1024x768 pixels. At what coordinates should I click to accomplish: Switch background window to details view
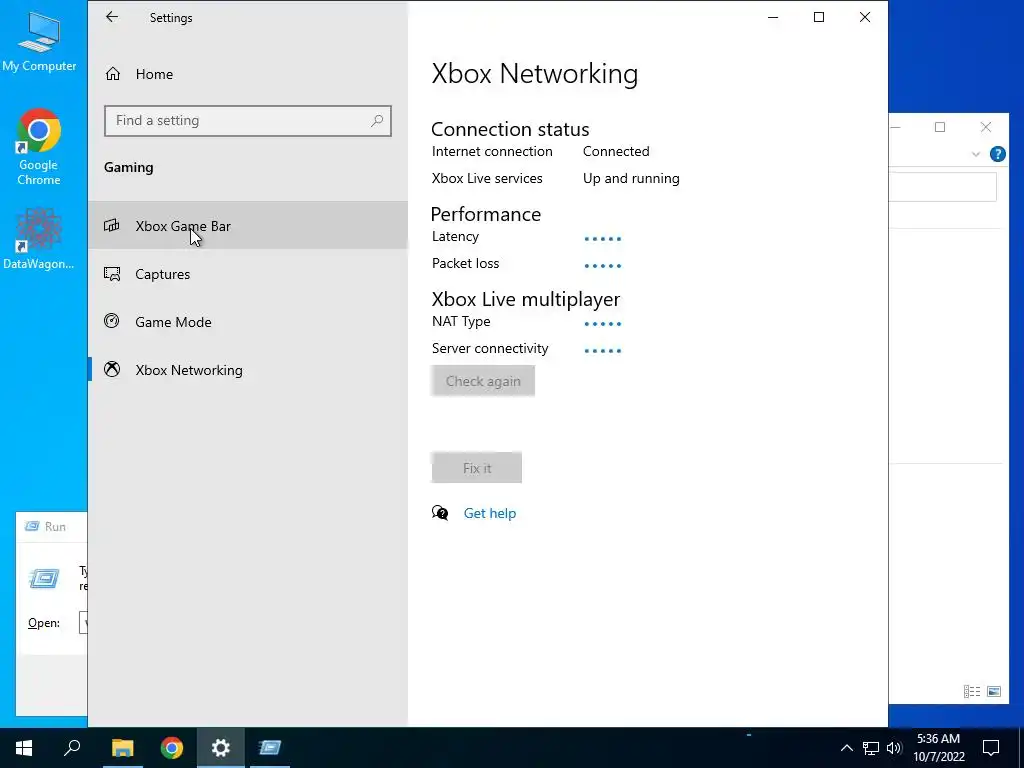(x=972, y=691)
